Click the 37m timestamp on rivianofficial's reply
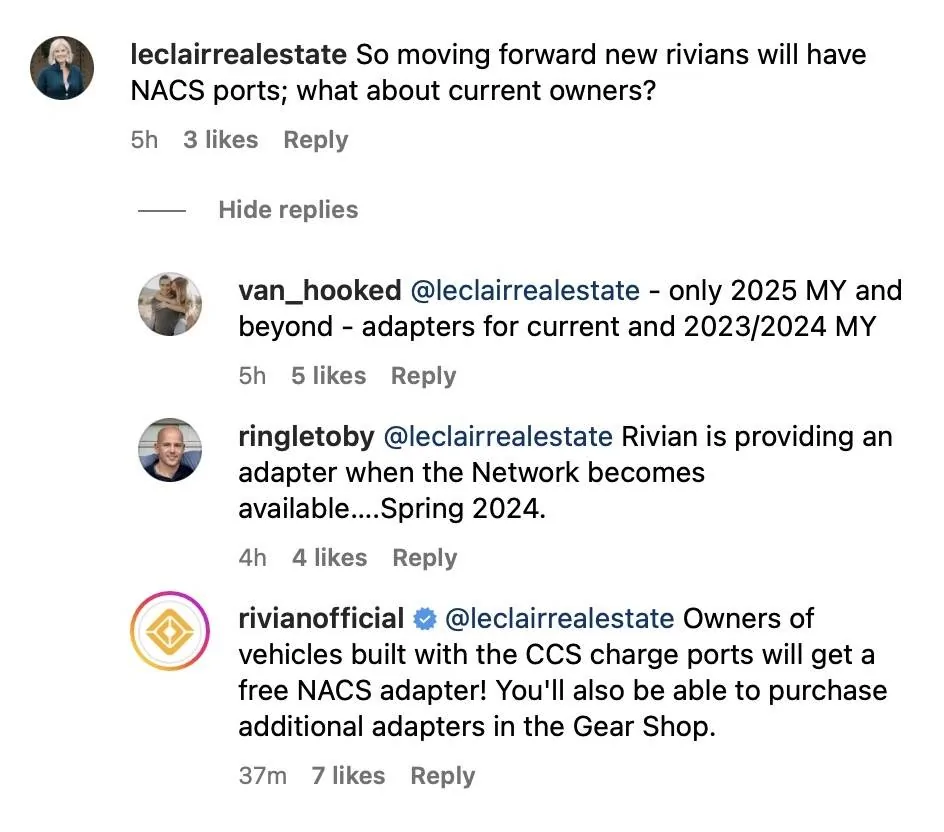This screenshot has height=832, width=944. (x=263, y=776)
